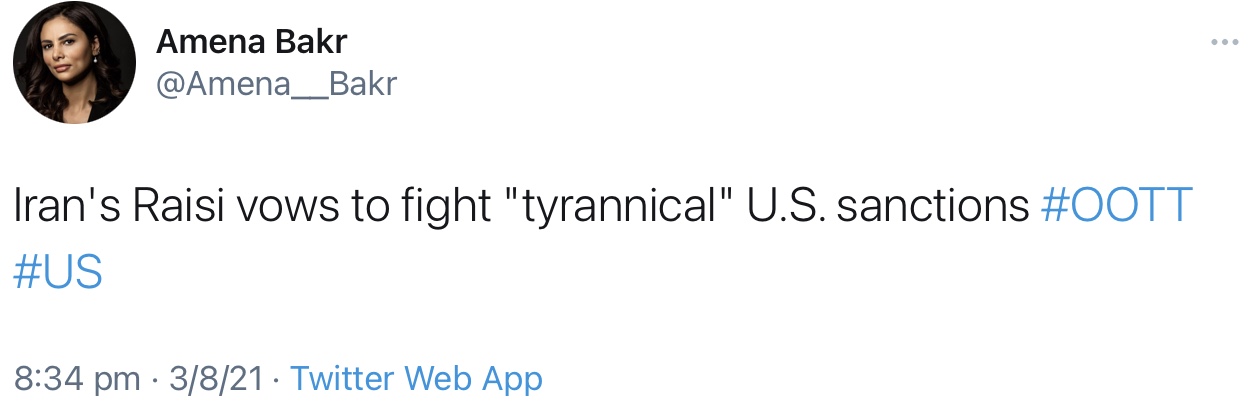Open the tweet's three-dot more options menu
1256x406 pixels.
(1225, 43)
